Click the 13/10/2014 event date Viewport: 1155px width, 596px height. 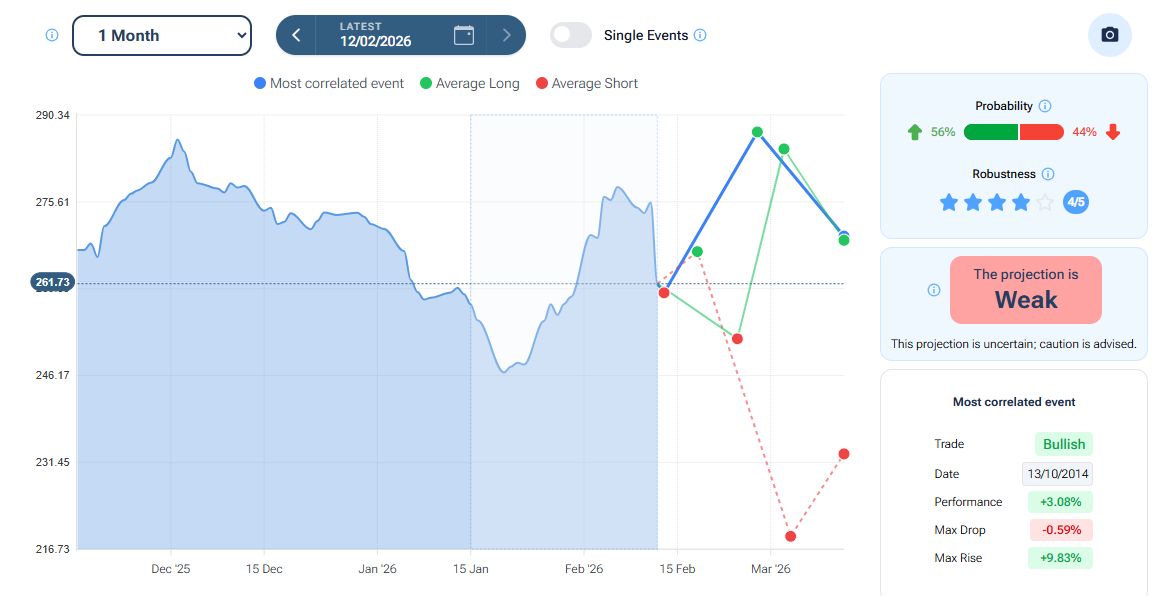(x=1057, y=474)
